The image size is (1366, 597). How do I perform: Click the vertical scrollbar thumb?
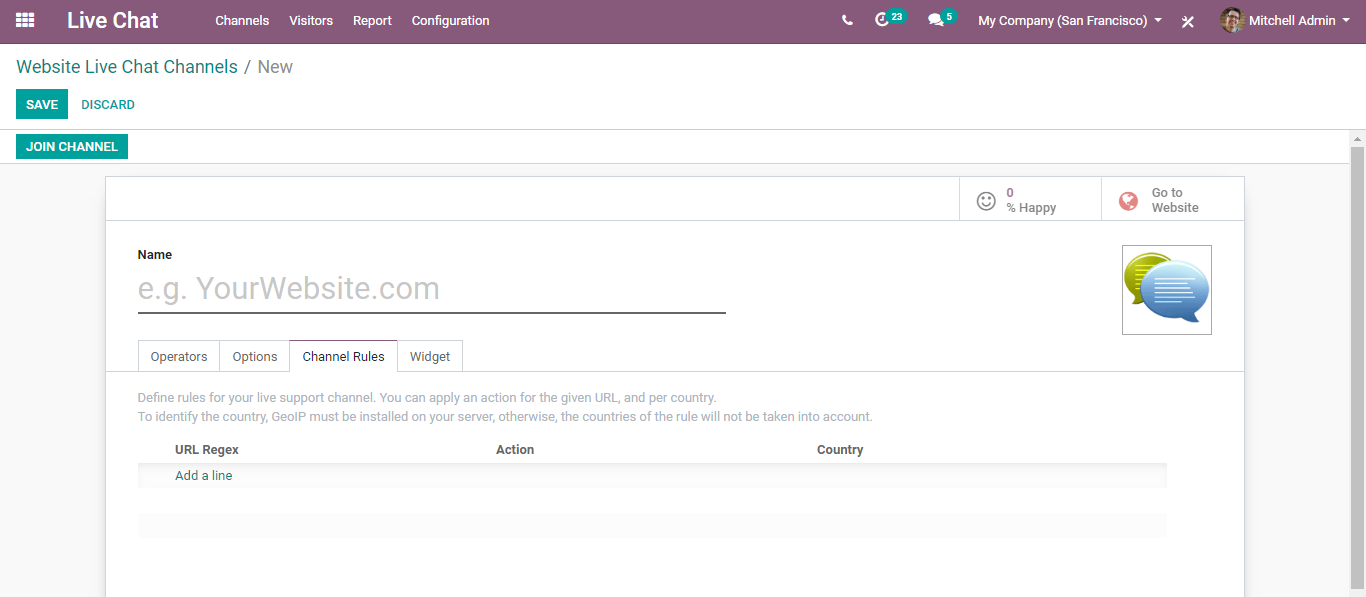click(x=1357, y=366)
